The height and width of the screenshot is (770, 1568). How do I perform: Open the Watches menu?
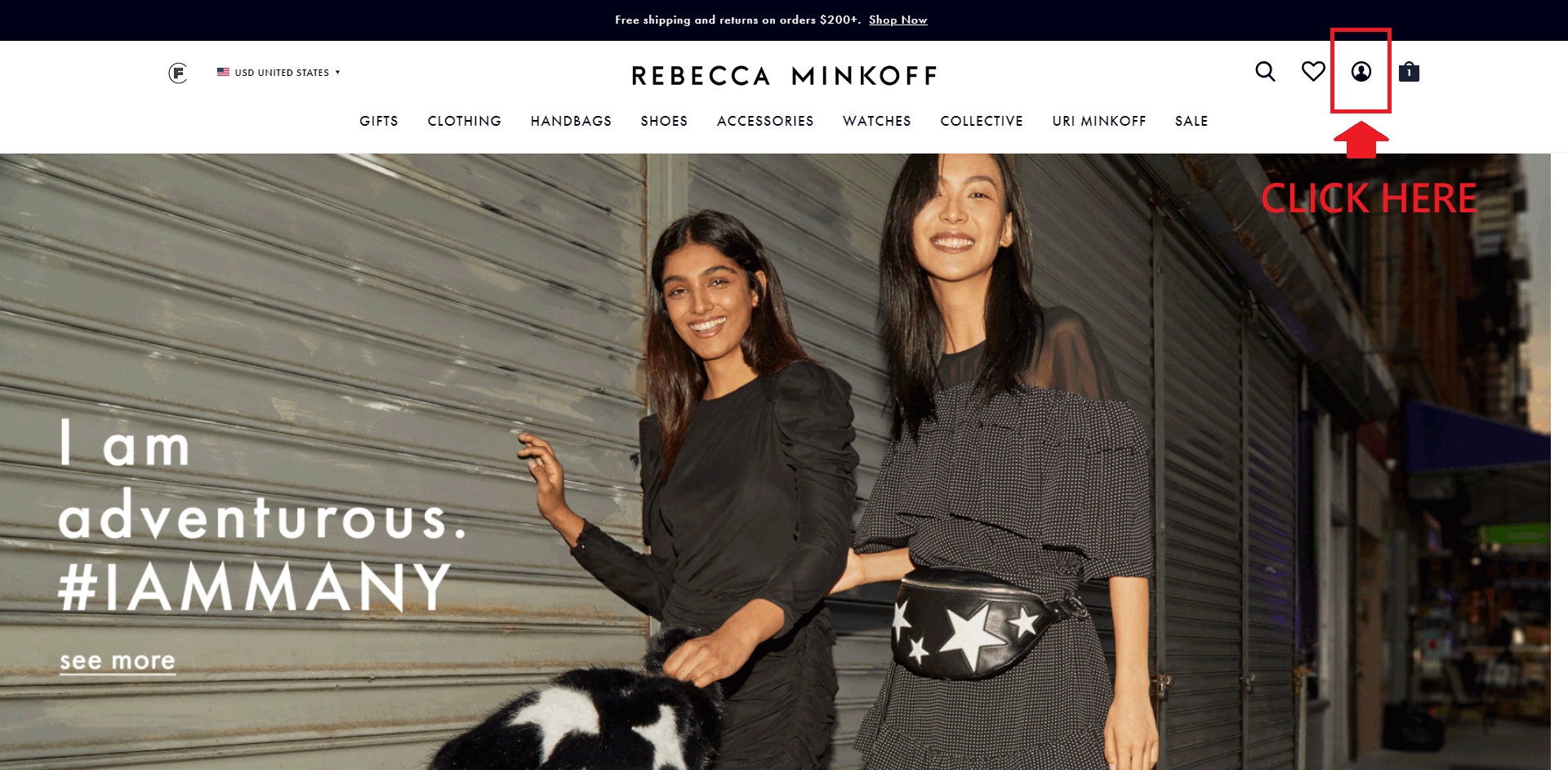877,121
